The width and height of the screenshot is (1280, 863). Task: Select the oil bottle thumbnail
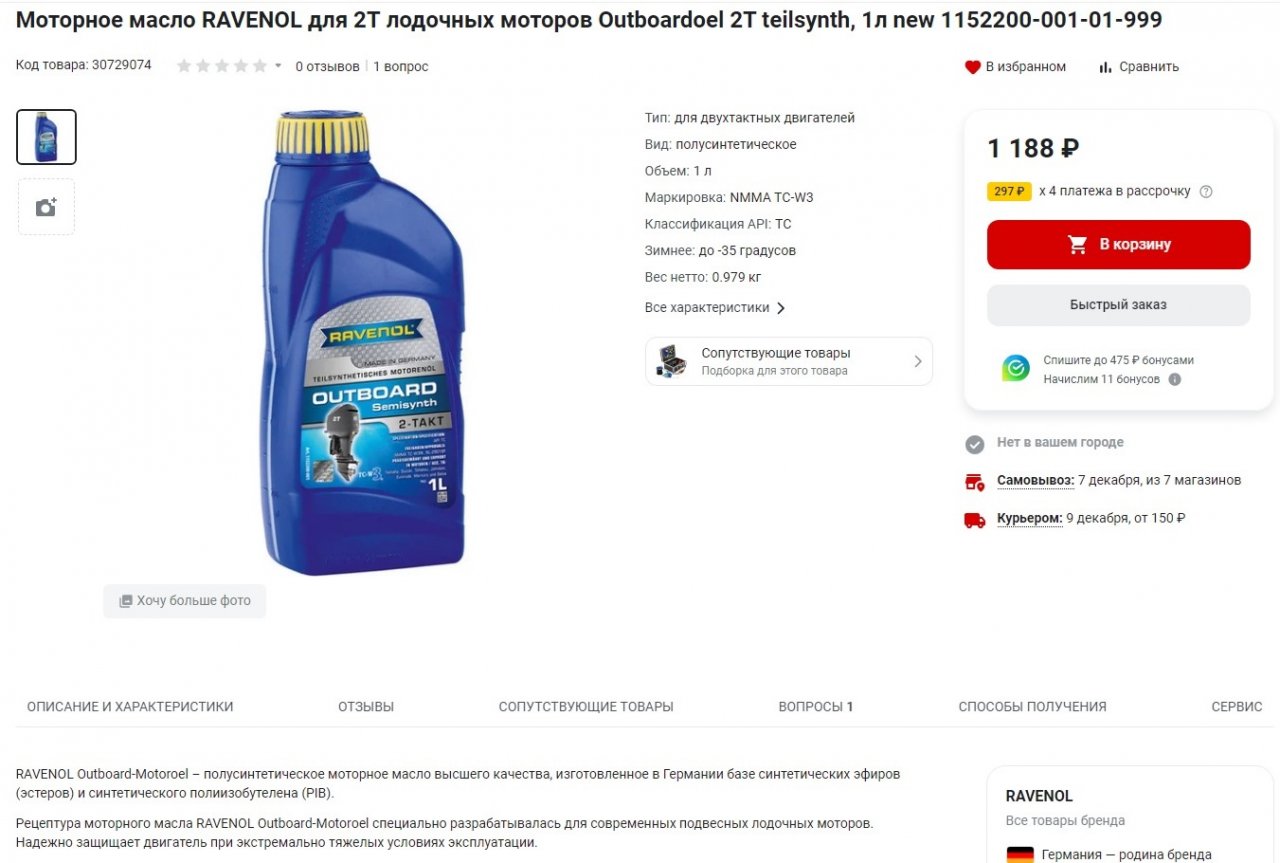[x=46, y=137]
